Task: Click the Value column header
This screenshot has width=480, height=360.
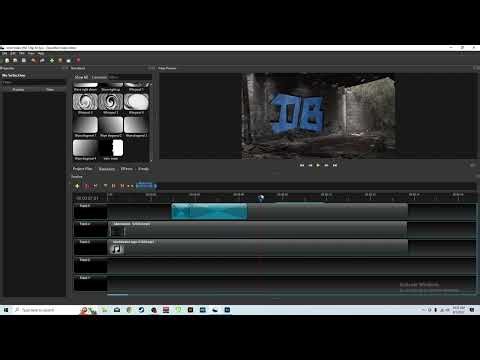Action: coord(50,90)
